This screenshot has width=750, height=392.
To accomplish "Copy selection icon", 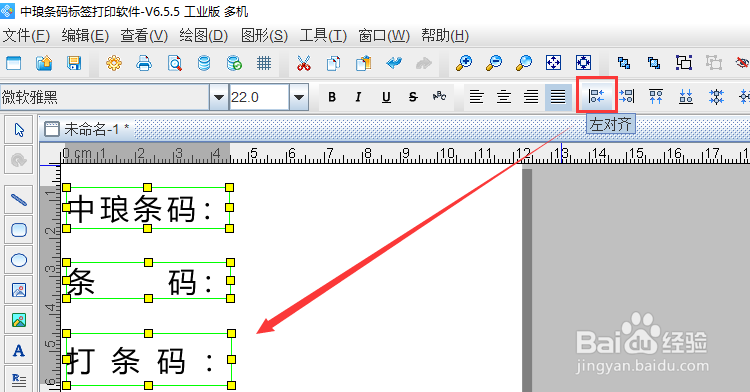I will pyautogui.click(x=333, y=63).
